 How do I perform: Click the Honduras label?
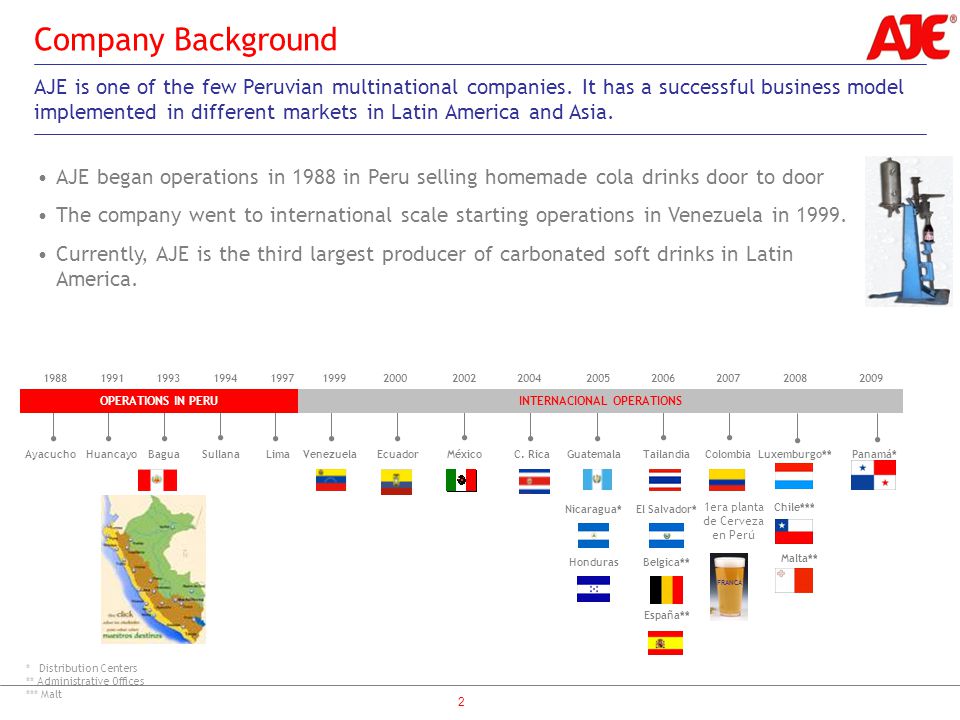[593, 562]
